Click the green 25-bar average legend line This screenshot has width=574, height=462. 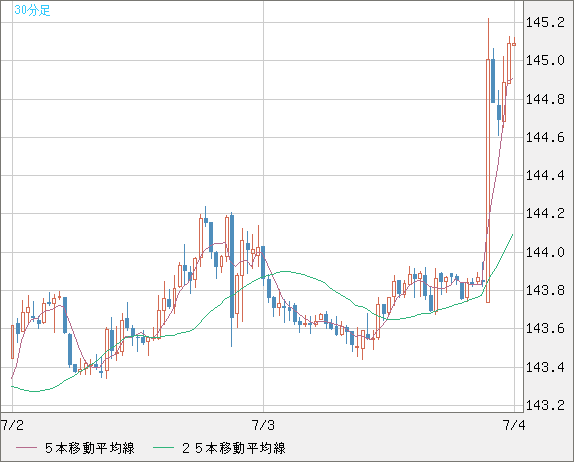pyautogui.click(x=163, y=448)
